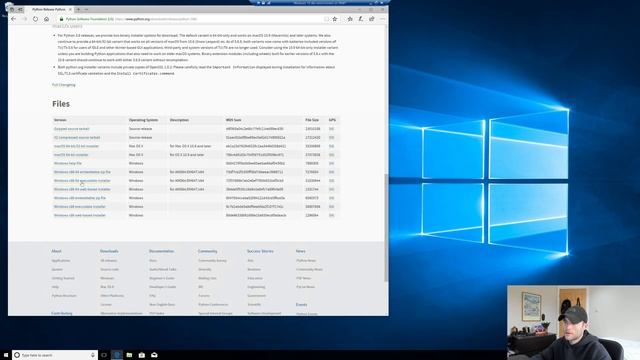The height and width of the screenshot is (360, 640).
Task: Download Windows x86 executable installer
Action: coord(80,207)
